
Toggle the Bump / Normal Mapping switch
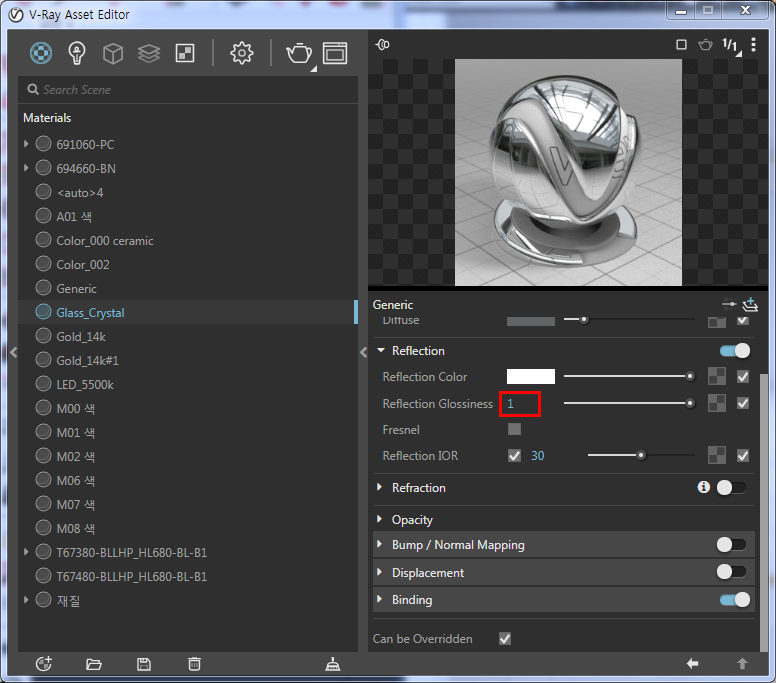click(731, 545)
